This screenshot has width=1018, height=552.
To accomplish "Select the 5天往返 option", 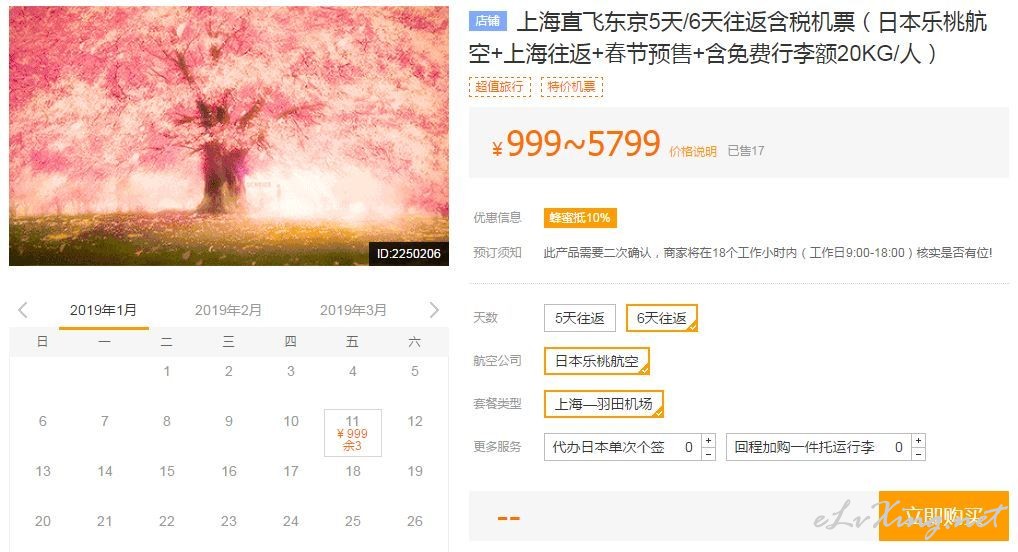I will (x=580, y=318).
